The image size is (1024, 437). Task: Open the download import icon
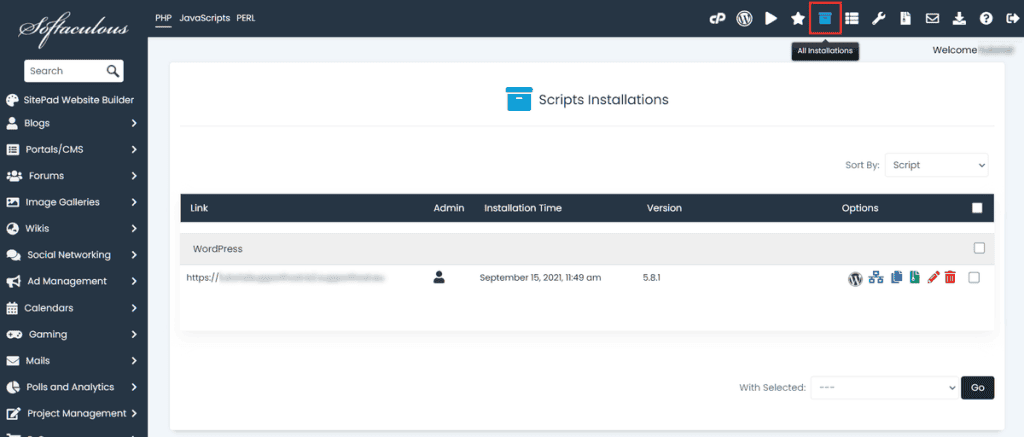(x=959, y=18)
